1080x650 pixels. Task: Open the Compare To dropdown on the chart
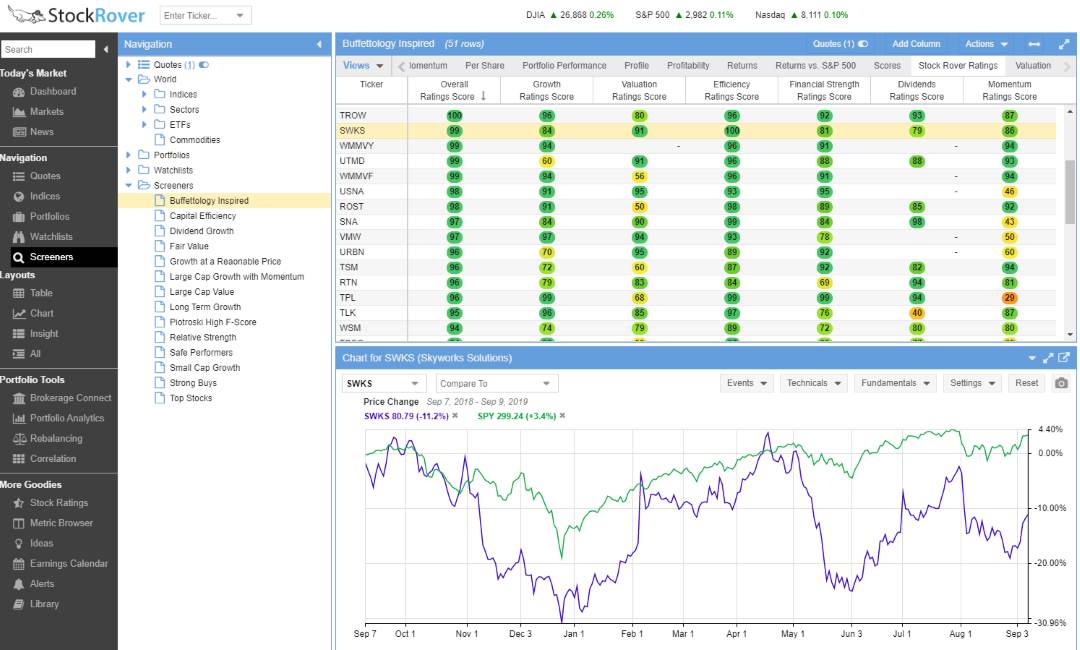(495, 382)
